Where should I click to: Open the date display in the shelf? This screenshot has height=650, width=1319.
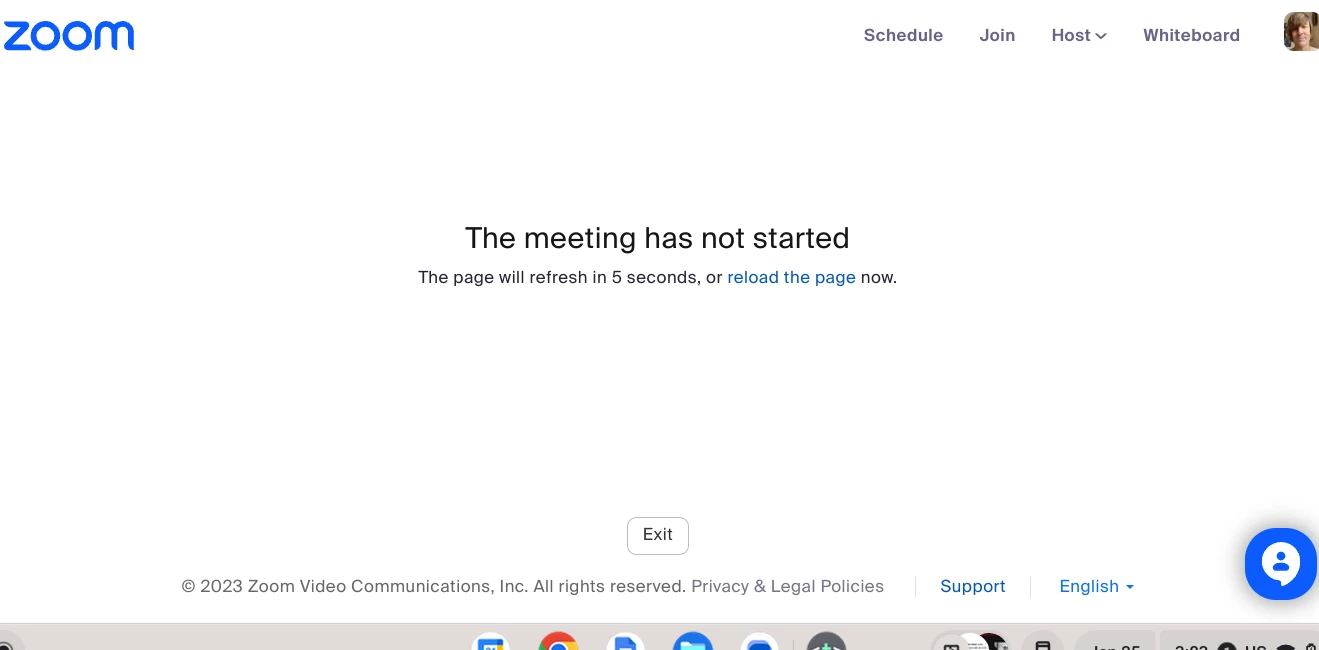click(1115, 643)
